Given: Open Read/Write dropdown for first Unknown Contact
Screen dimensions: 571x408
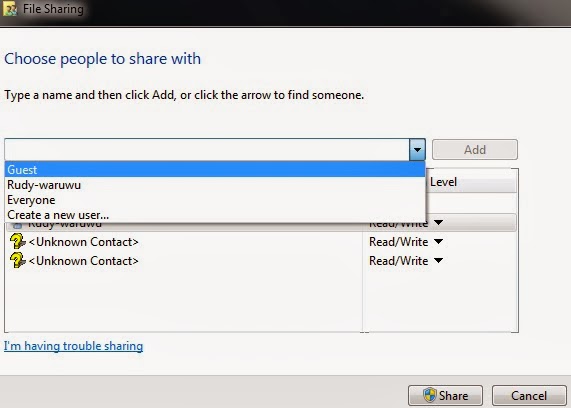Looking at the screenshot, I should point(438,242).
